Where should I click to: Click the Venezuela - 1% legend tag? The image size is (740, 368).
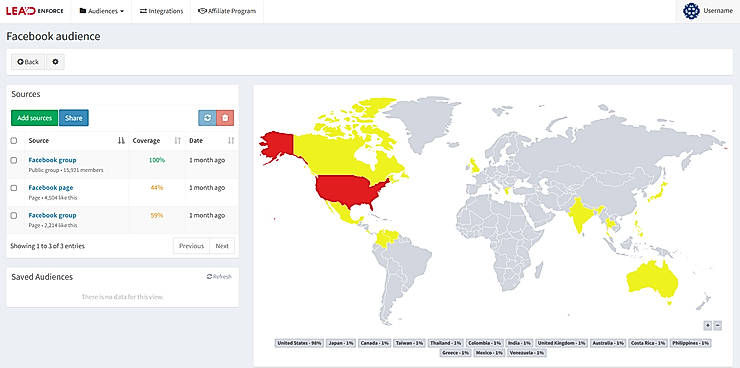tap(528, 352)
